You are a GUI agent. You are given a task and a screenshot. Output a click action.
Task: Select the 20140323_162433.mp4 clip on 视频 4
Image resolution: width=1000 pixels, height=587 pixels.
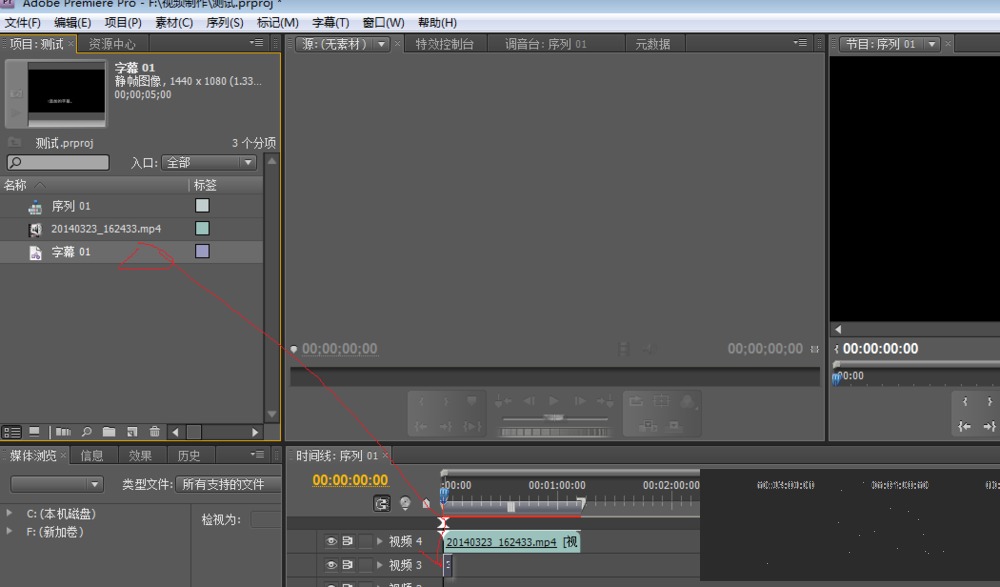coord(512,542)
